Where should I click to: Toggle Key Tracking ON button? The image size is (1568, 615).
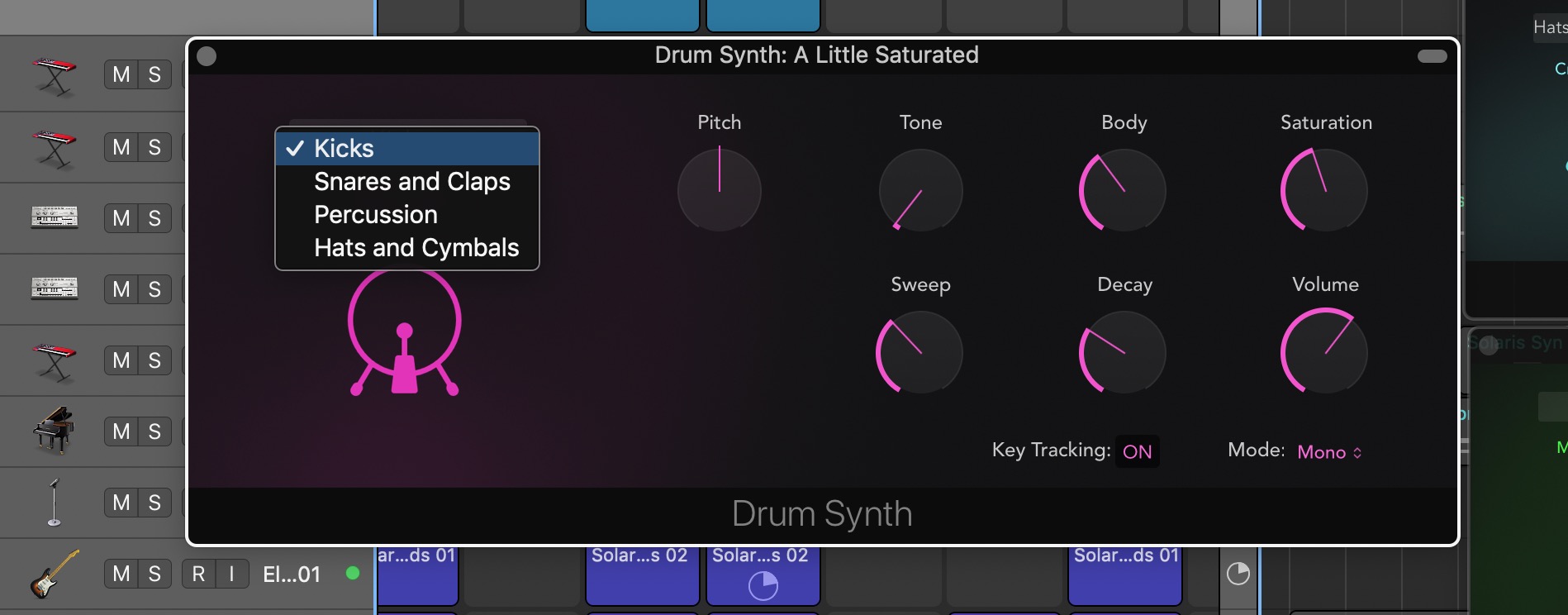(x=1137, y=451)
